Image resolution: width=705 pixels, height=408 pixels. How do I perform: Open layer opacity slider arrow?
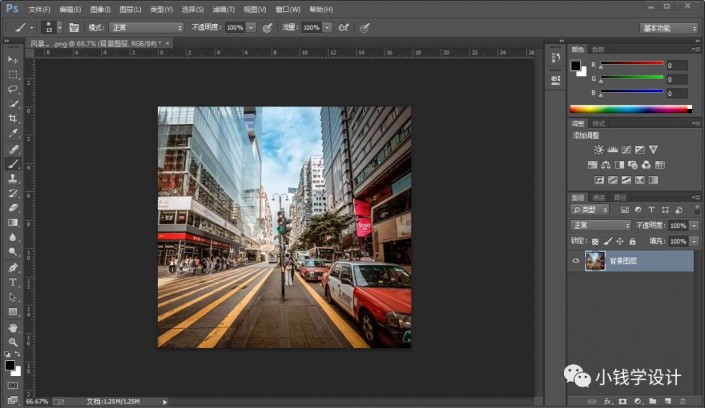[694, 225]
